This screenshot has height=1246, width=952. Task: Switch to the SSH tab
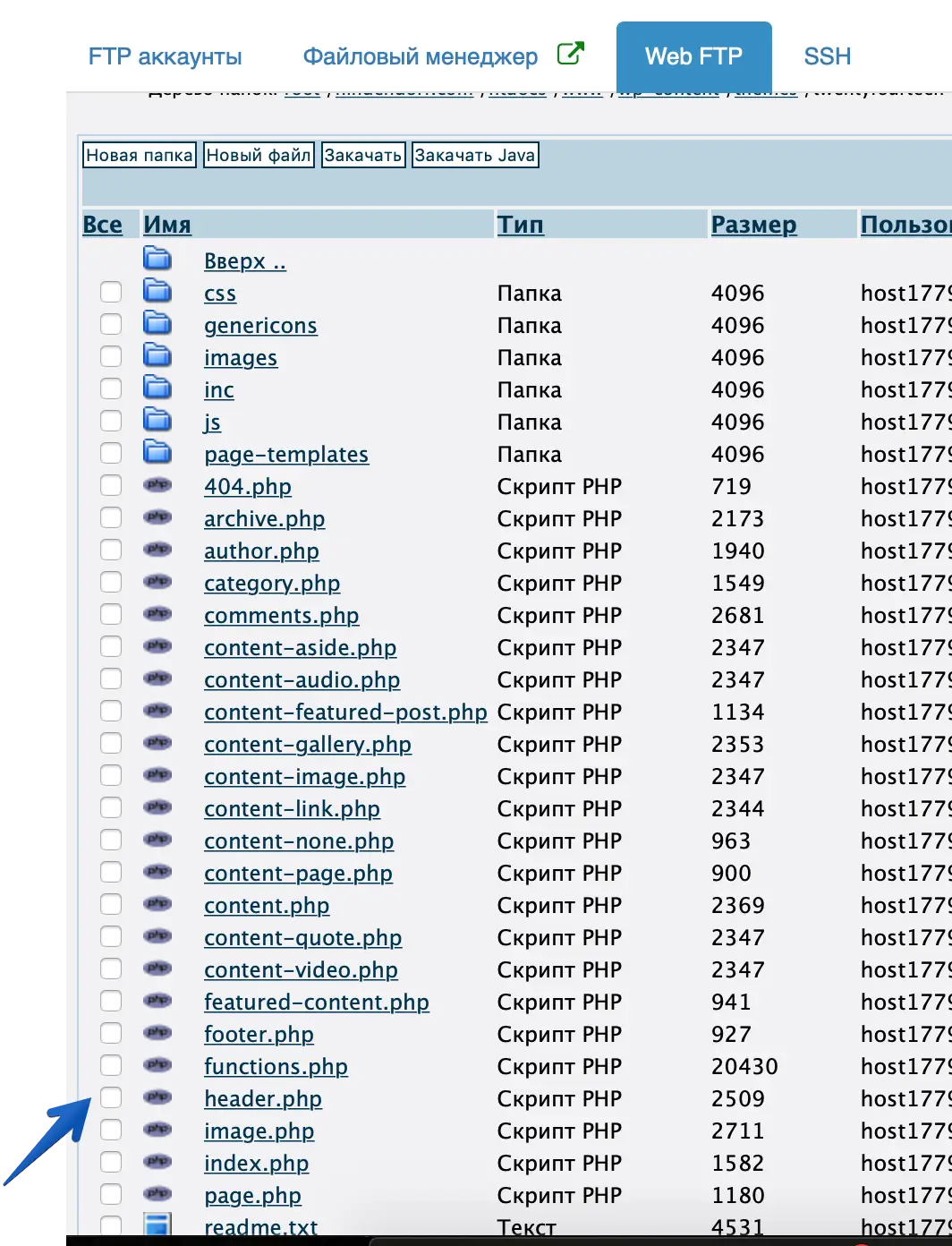pos(827,56)
